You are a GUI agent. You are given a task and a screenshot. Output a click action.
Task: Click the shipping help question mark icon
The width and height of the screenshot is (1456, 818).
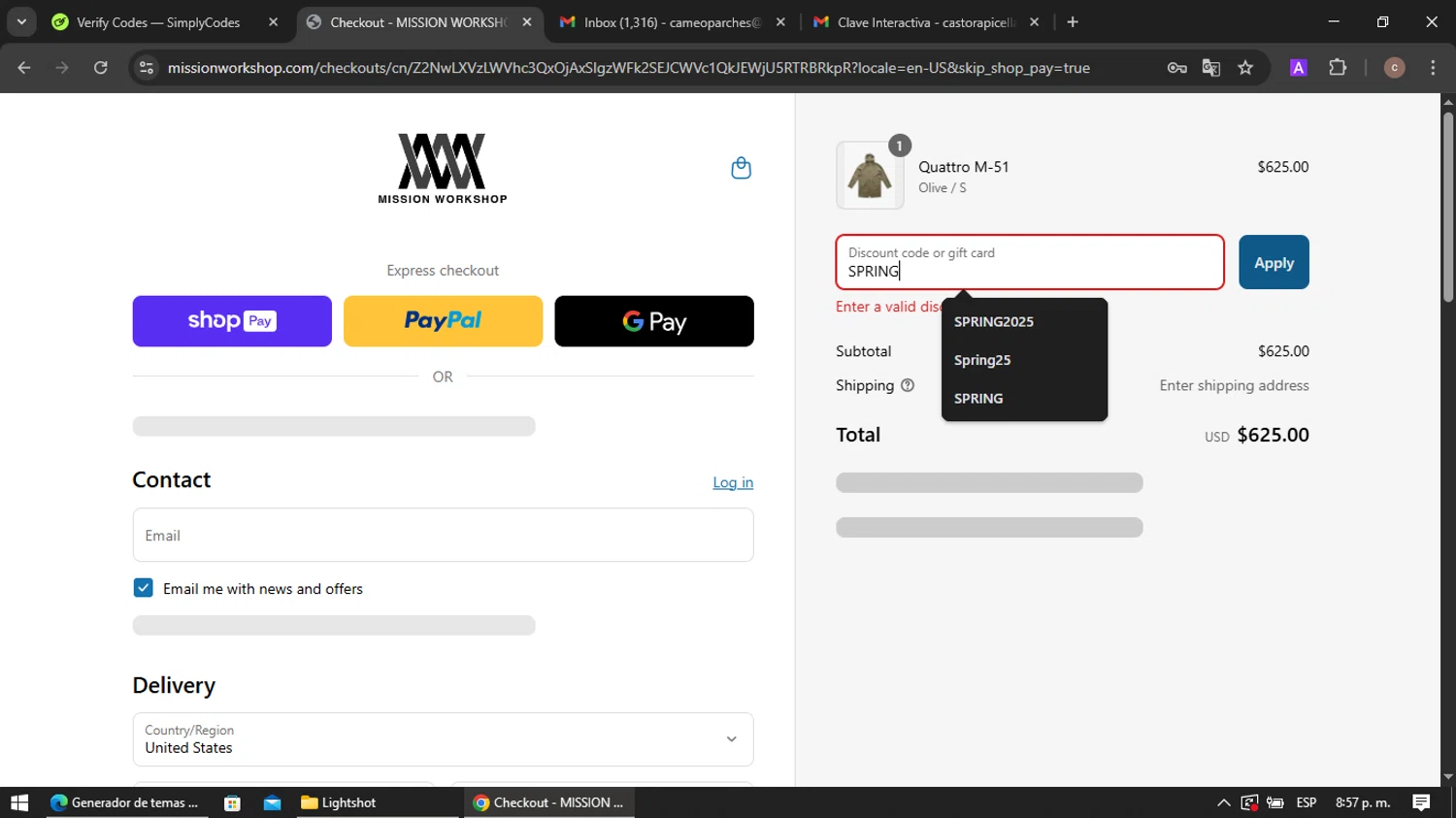[x=908, y=385]
